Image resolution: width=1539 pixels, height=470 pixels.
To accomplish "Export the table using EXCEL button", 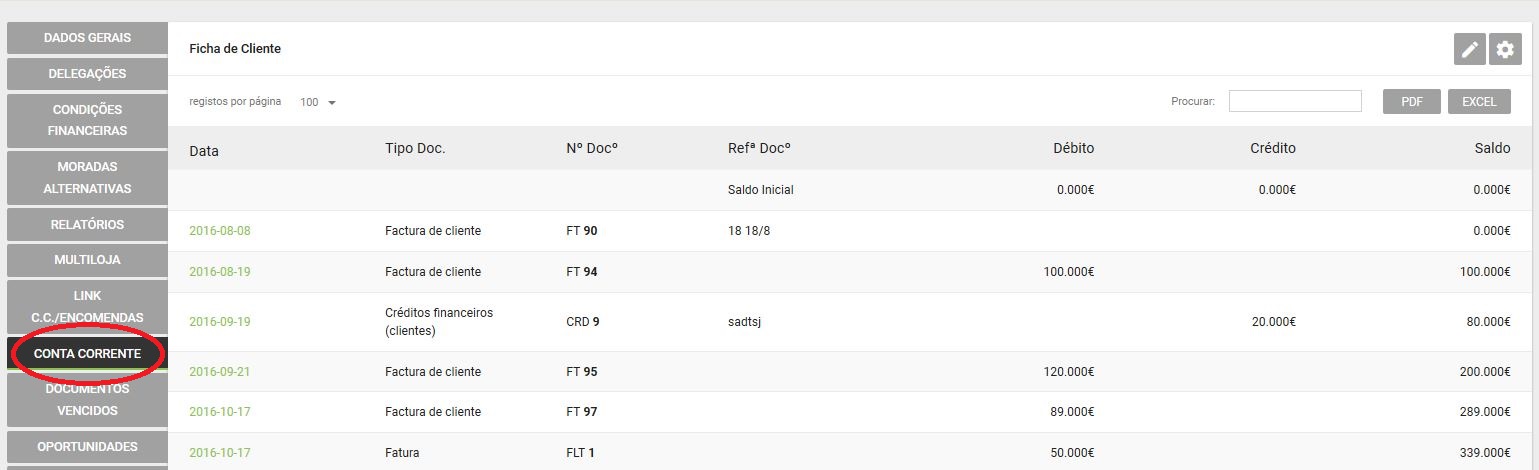I will point(1479,101).
